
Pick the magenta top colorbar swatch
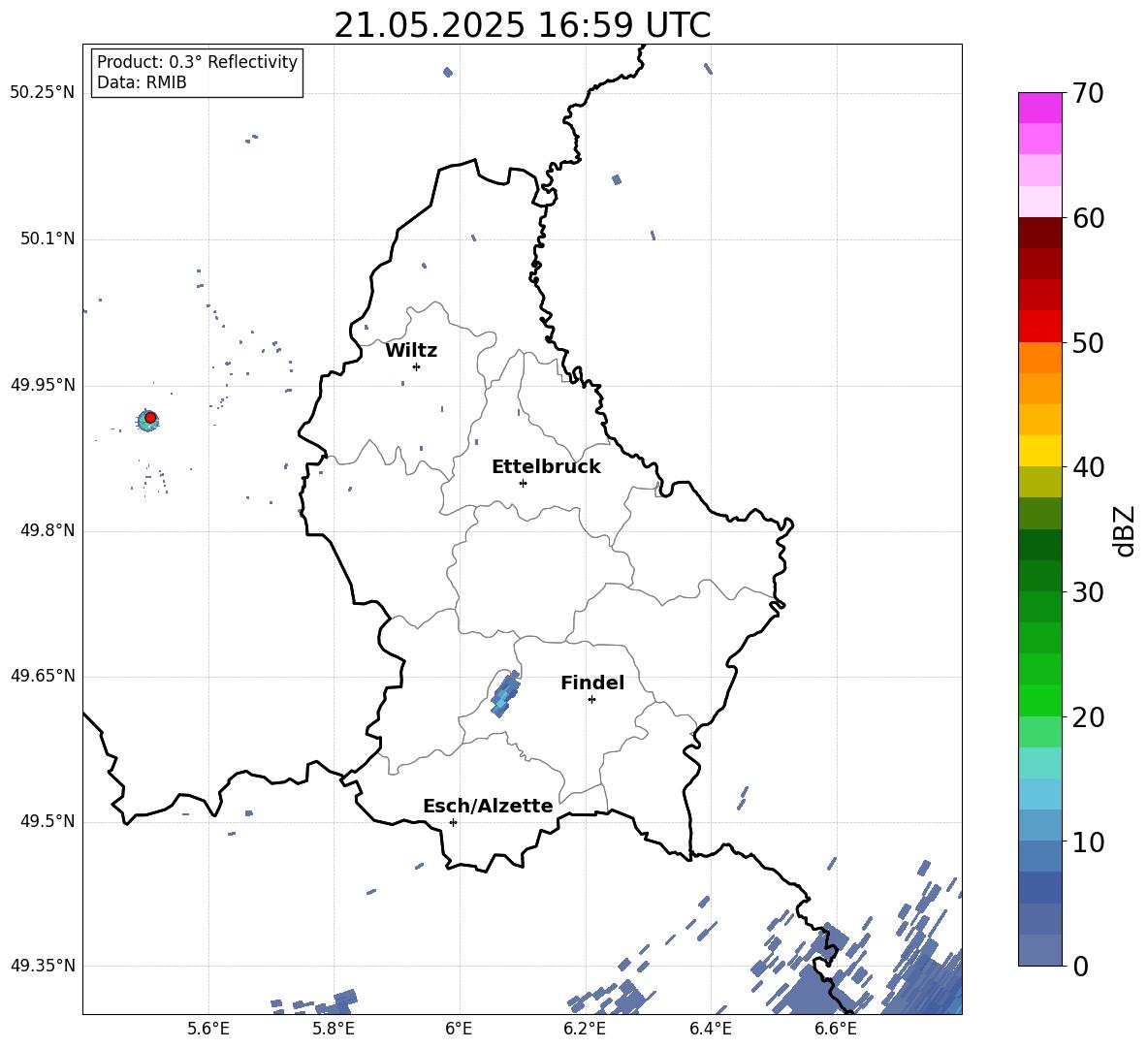[x=1039, y=108]
